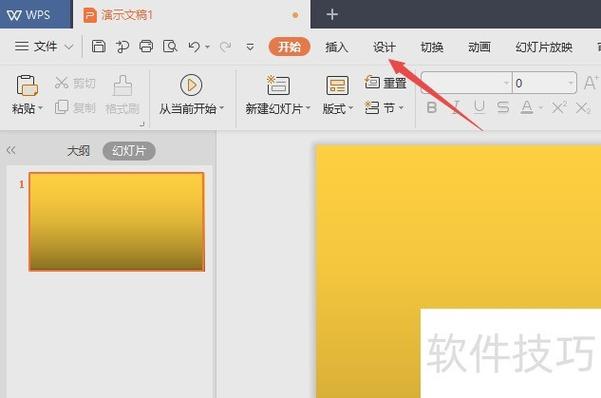601x398 pixels.
Task: Open the 幻灯片放映 ribbon tab
Action: coord(544,47)
